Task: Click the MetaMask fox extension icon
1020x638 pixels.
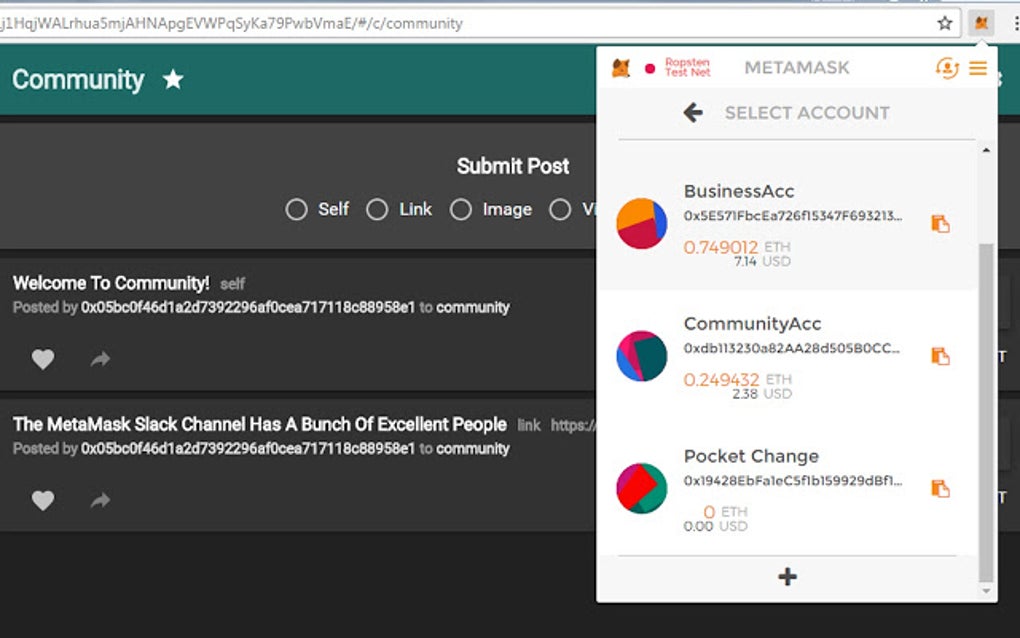Action: [x=981, y=23]
